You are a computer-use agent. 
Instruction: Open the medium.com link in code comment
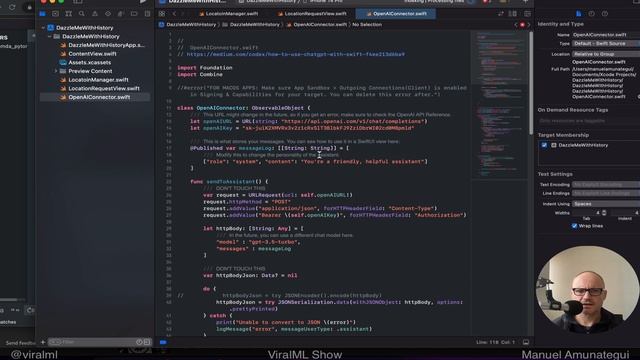tap(296, 54)
